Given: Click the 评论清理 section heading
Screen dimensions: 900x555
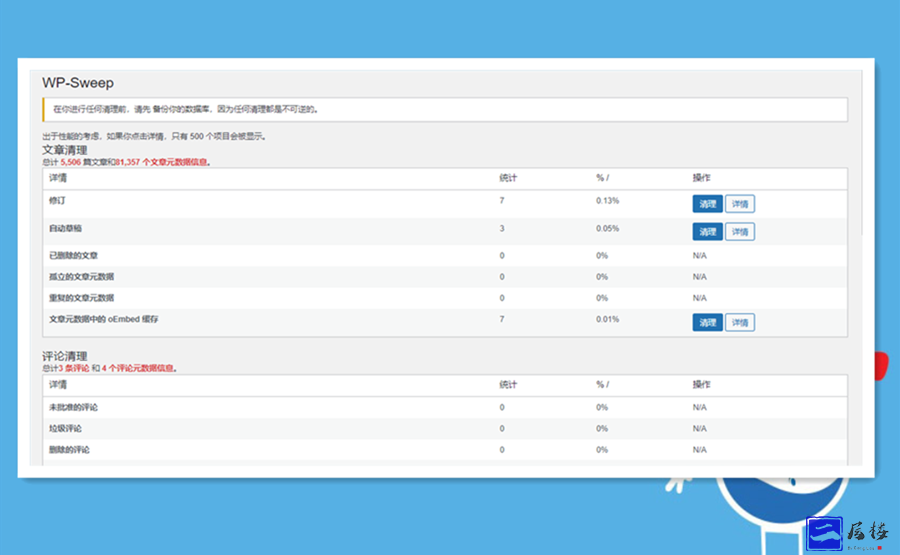Looking at the screenshot, I should [x=65, y=356].
